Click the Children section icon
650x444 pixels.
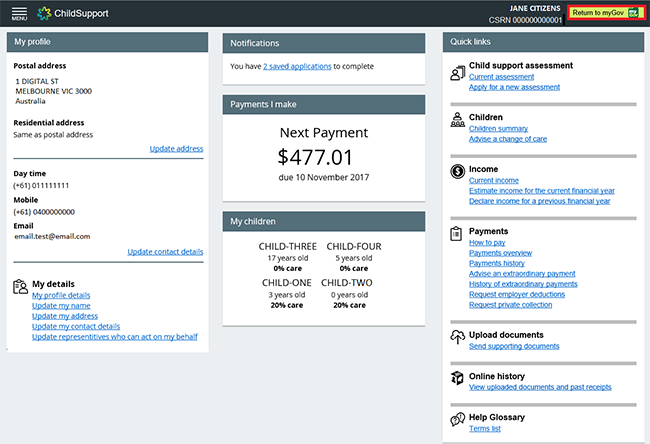(x=456, y=121)
